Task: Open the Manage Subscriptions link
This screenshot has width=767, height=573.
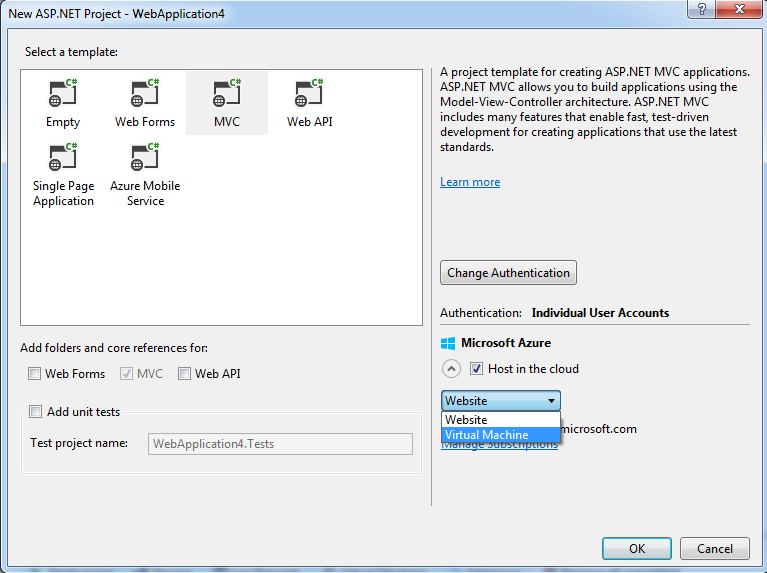Action: coord(499,445)
